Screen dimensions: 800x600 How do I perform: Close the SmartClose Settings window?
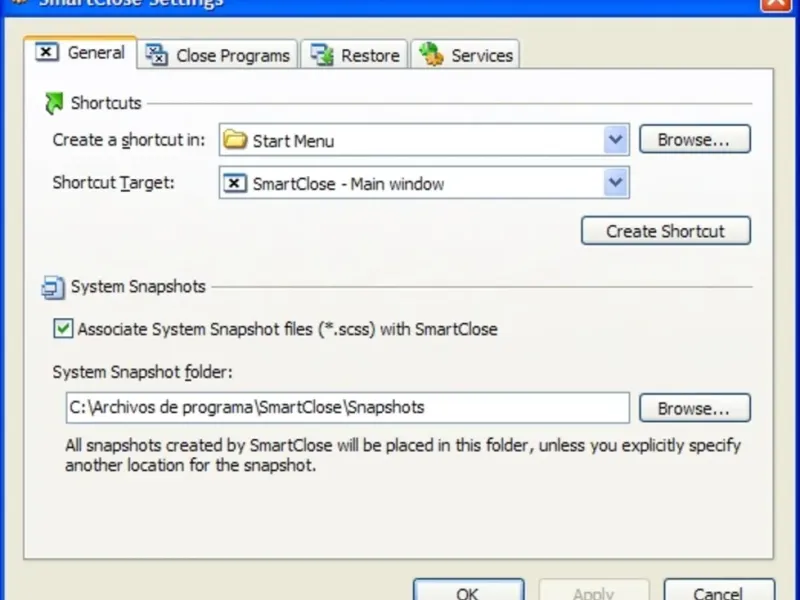point(776,4)
